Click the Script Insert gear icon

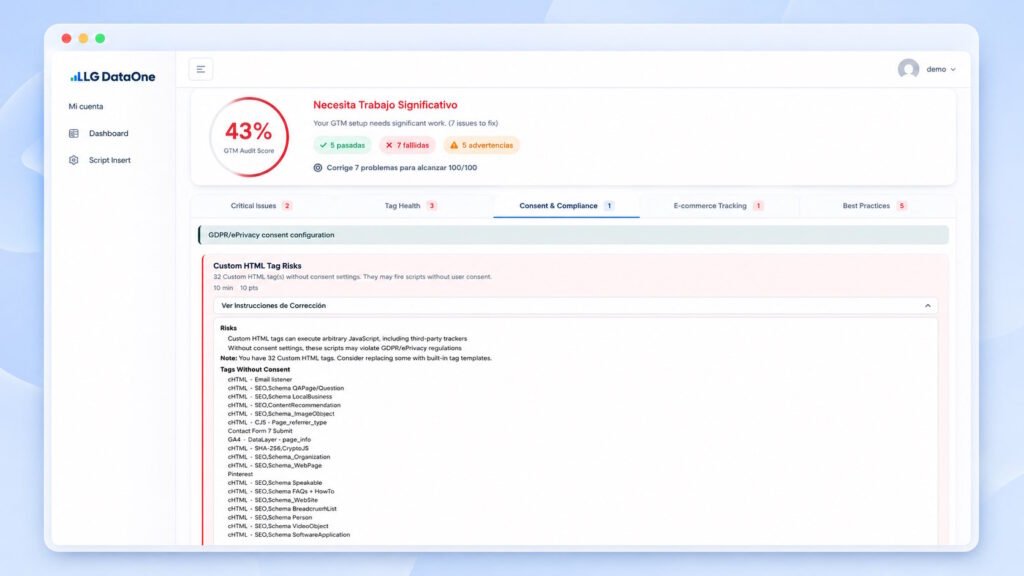pos(74,160)
